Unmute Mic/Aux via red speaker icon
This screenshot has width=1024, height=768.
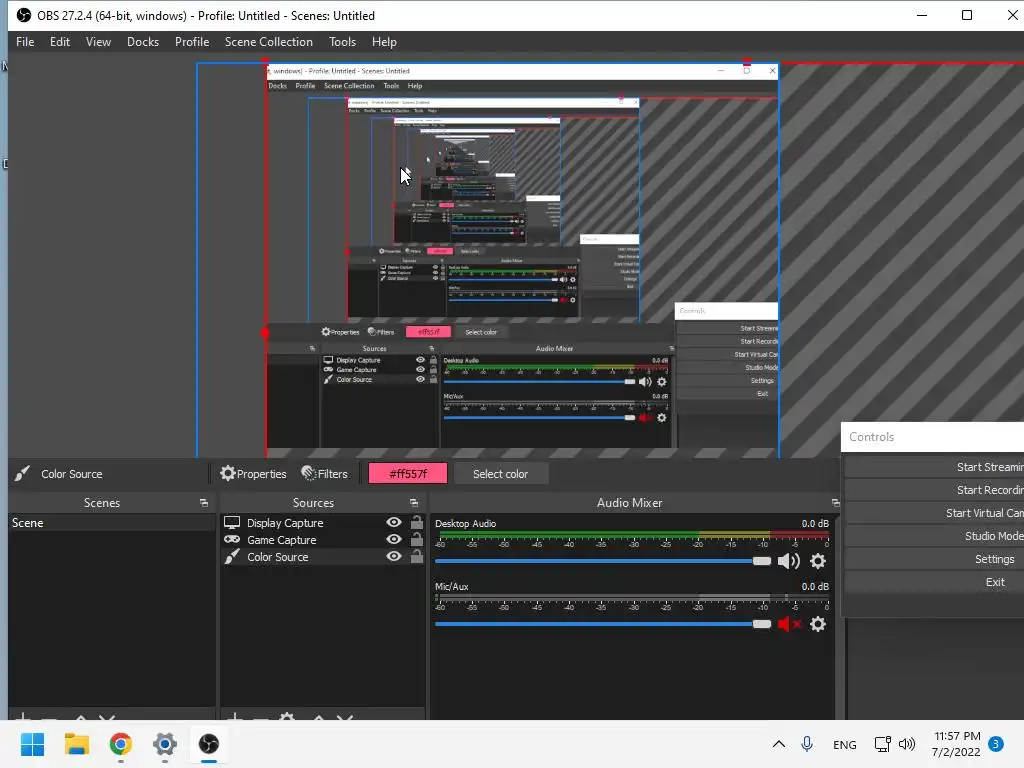[x=788, y=624]
